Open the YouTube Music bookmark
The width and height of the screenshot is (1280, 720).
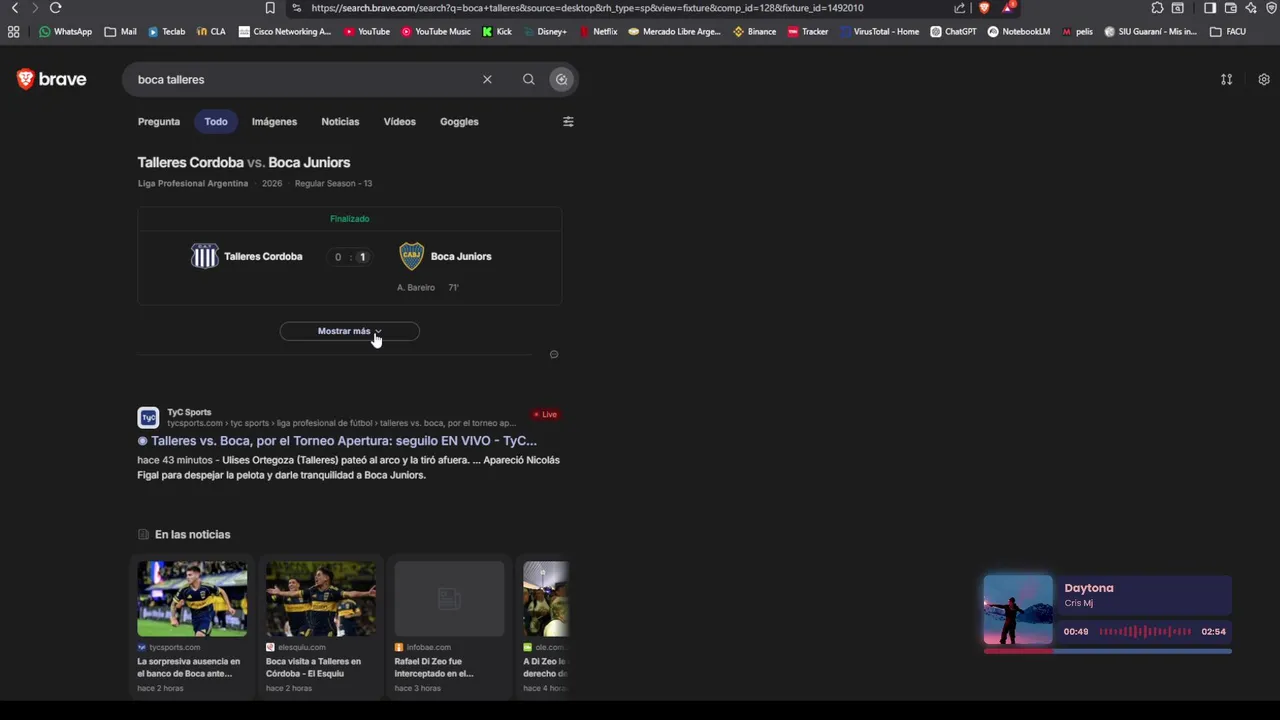tap(436, 31)
